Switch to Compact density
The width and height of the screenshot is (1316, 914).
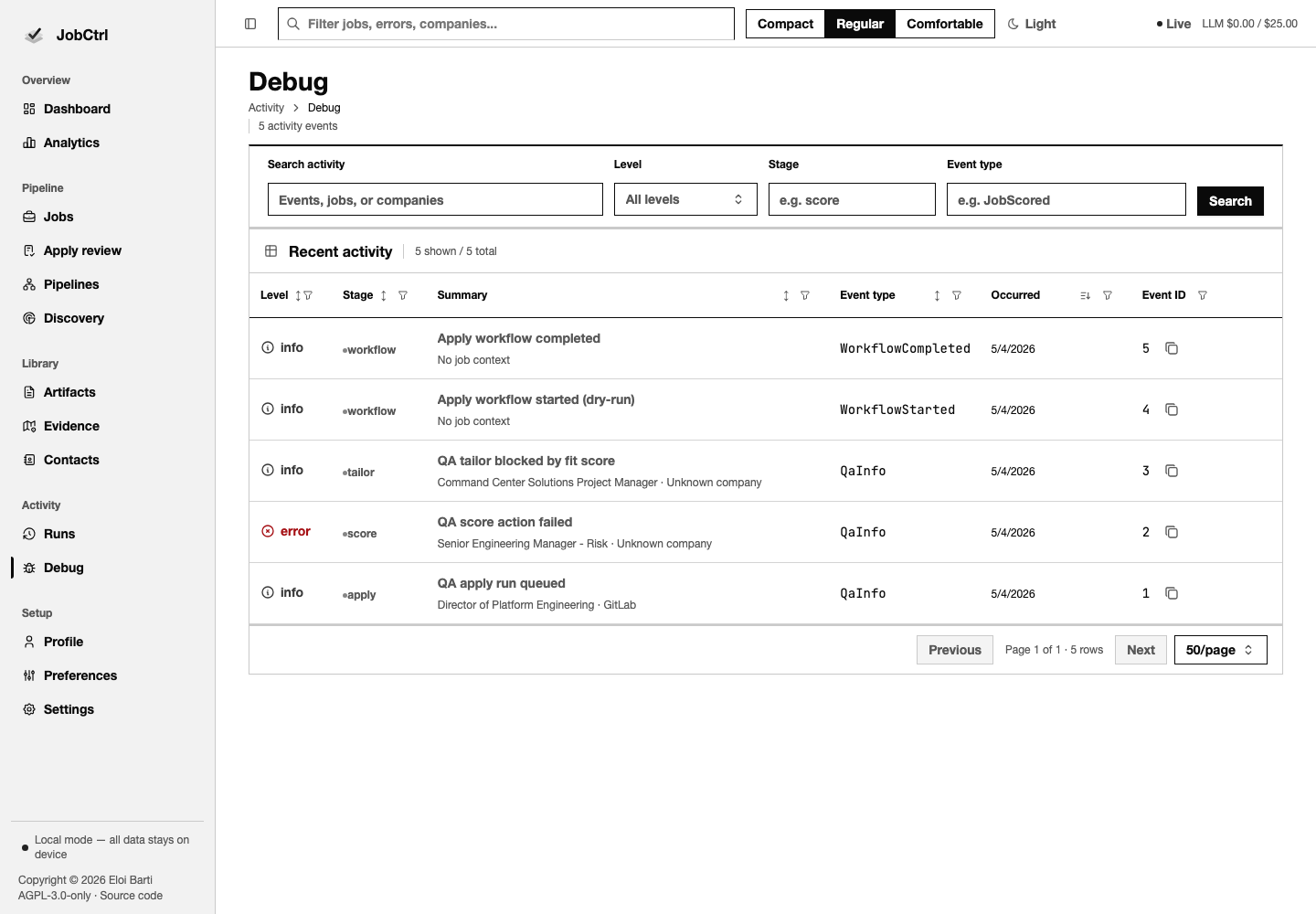tap(785, 24)
